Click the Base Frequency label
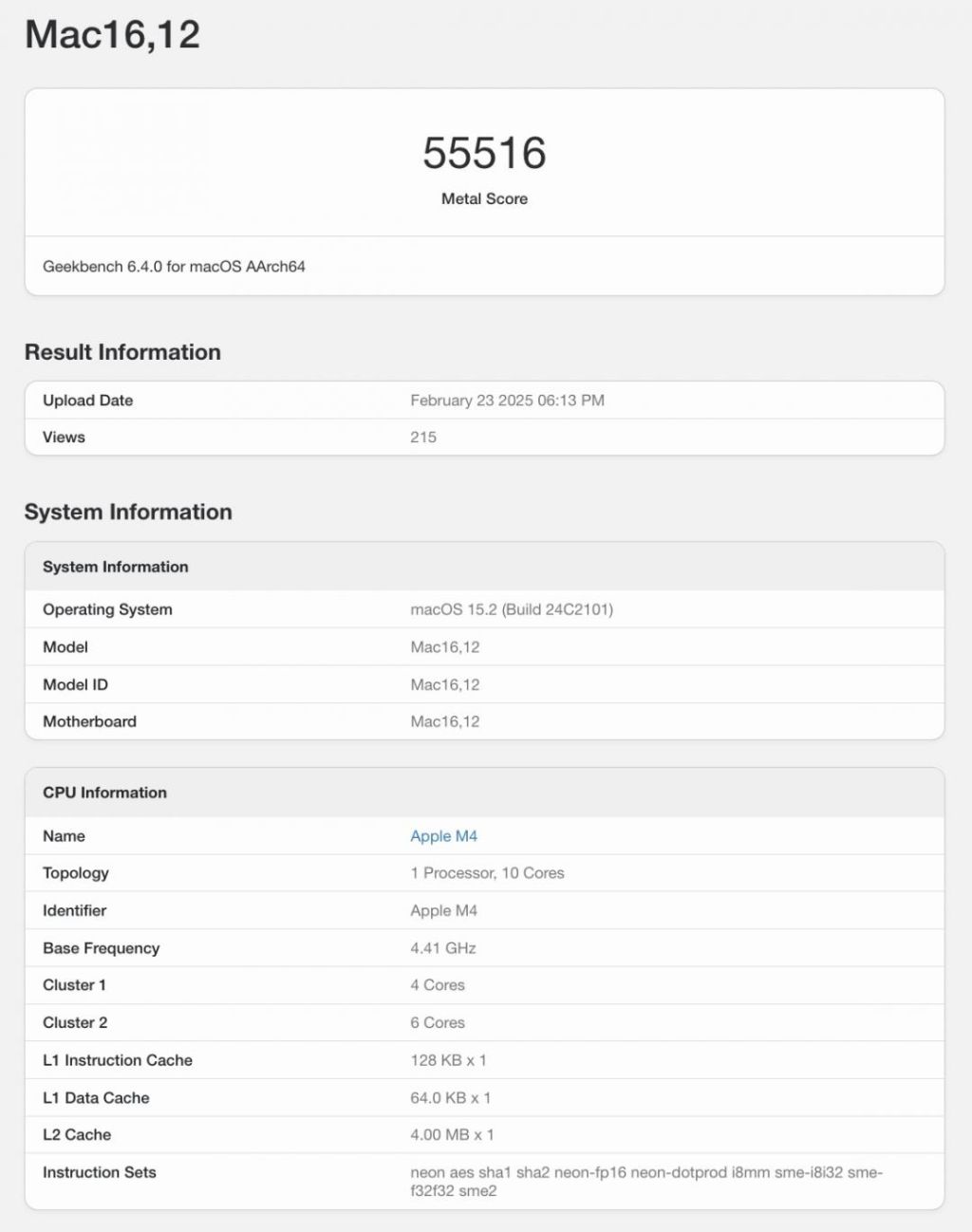The image size is (972, 1232). point(101,948)
